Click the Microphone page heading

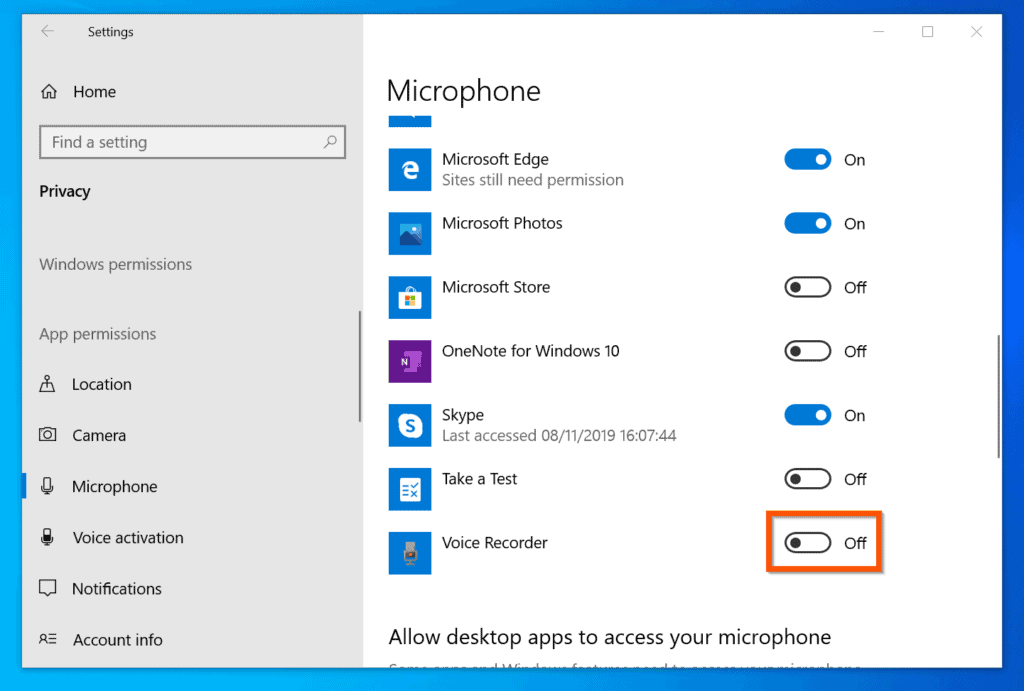pos(464,91)
